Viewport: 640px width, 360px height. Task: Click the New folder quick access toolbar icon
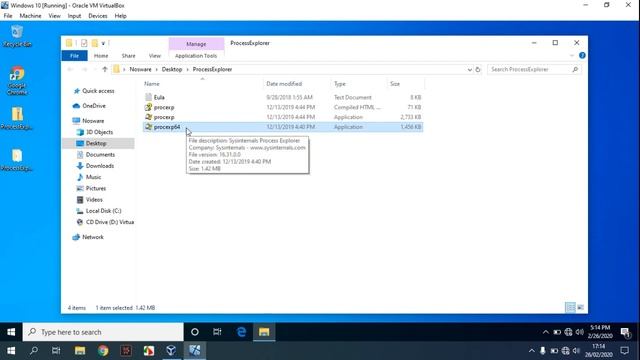click(x=95, y=43)
